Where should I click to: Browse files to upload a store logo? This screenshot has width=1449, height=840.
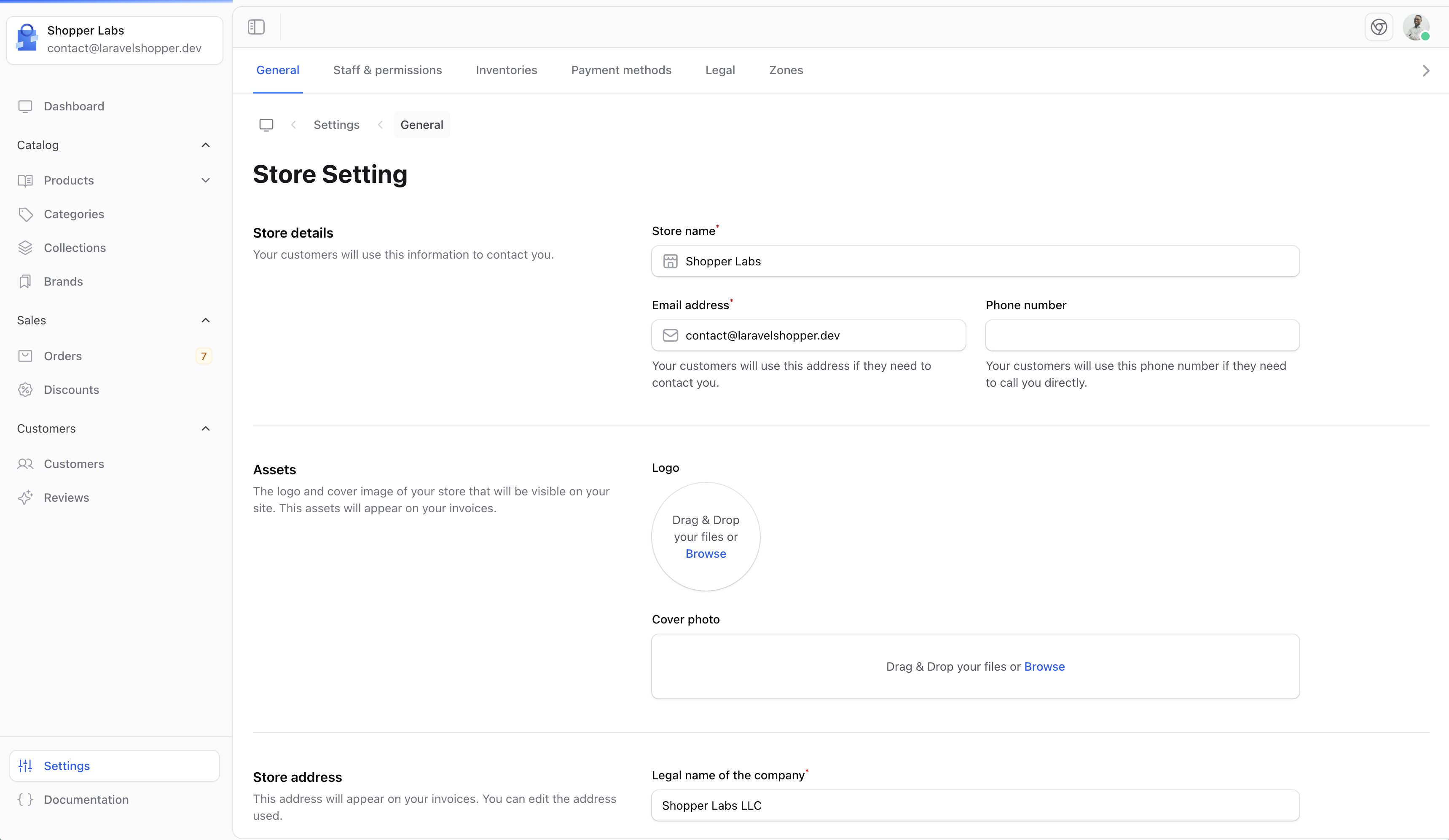[706, 553]
